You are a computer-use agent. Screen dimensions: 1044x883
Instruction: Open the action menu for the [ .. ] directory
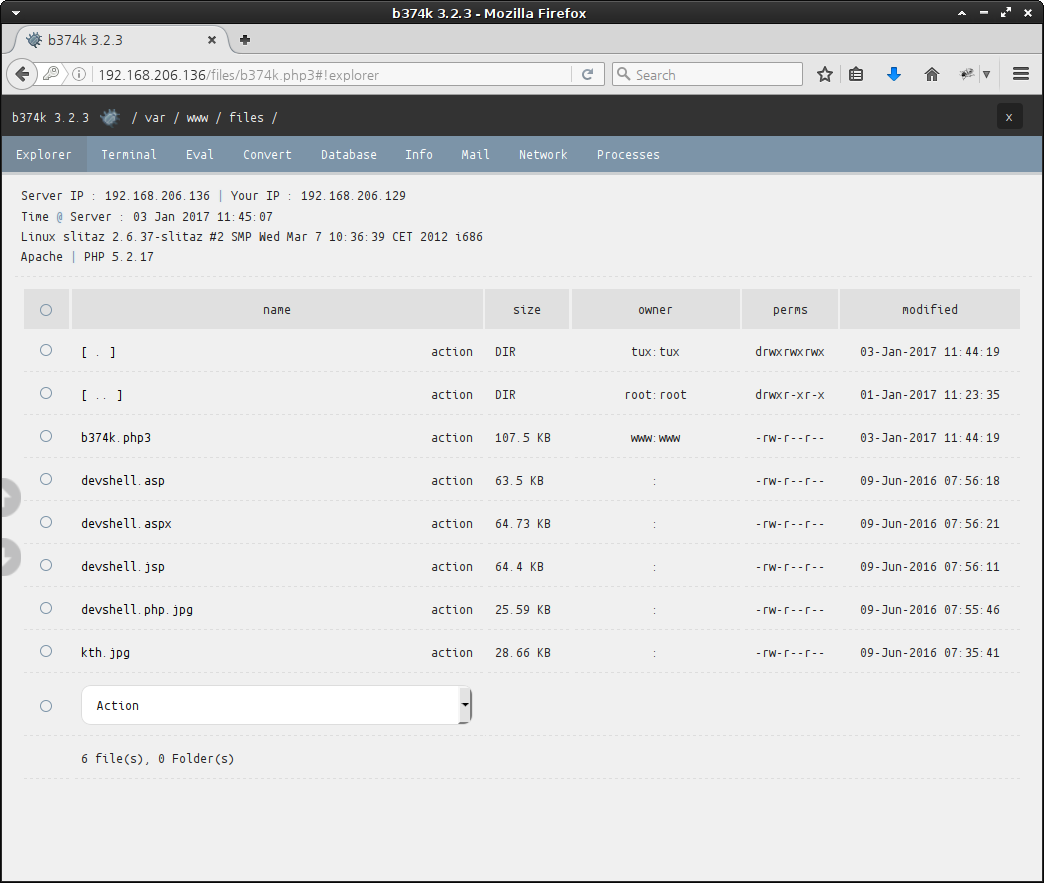tap(451, 395)
